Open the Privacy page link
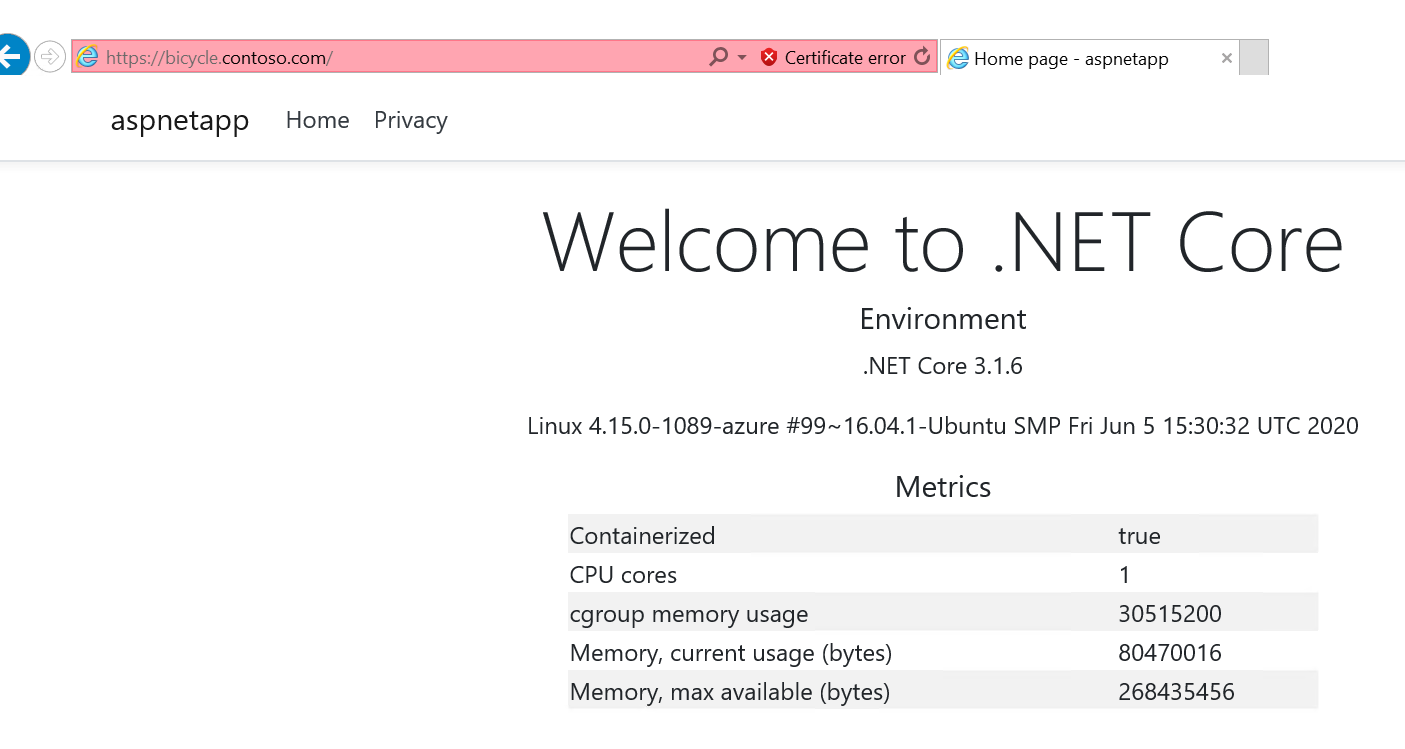Viewport: 1405px width, 749px height. pos(410,120)
